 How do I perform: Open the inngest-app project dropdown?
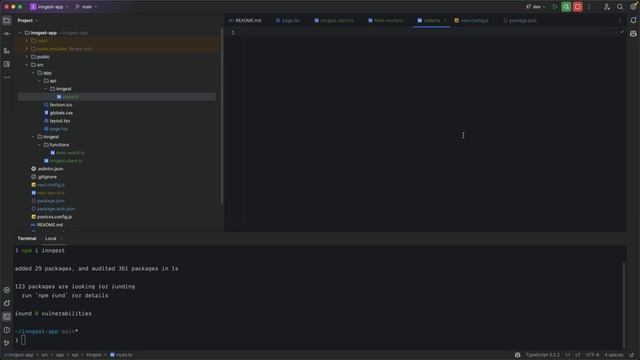pos(49,7)
